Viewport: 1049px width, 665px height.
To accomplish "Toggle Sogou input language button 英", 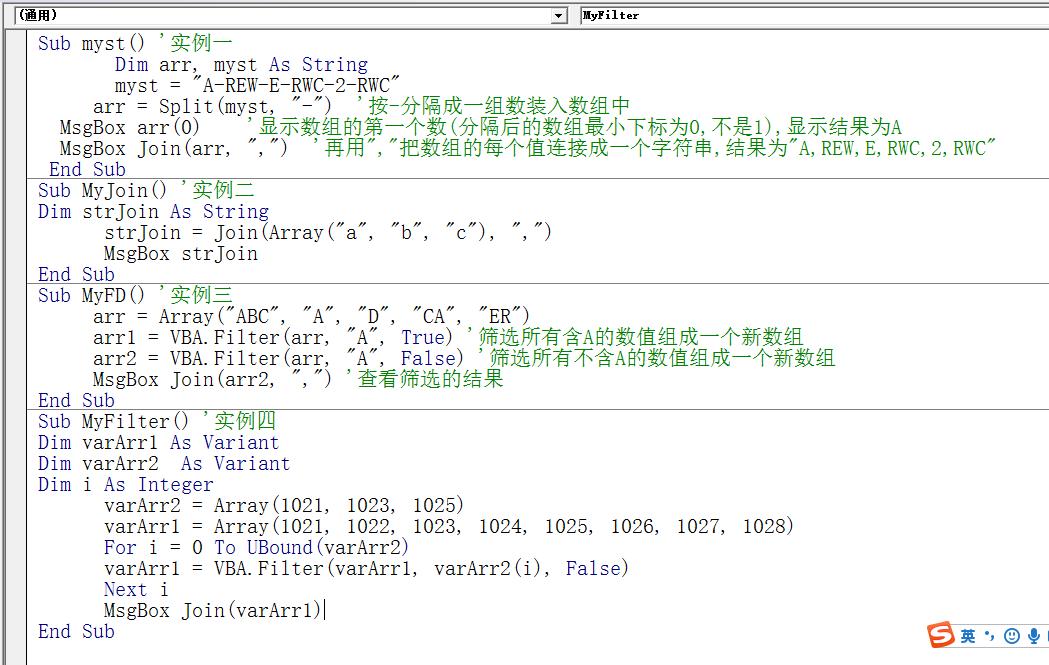I will pos(968,636).
